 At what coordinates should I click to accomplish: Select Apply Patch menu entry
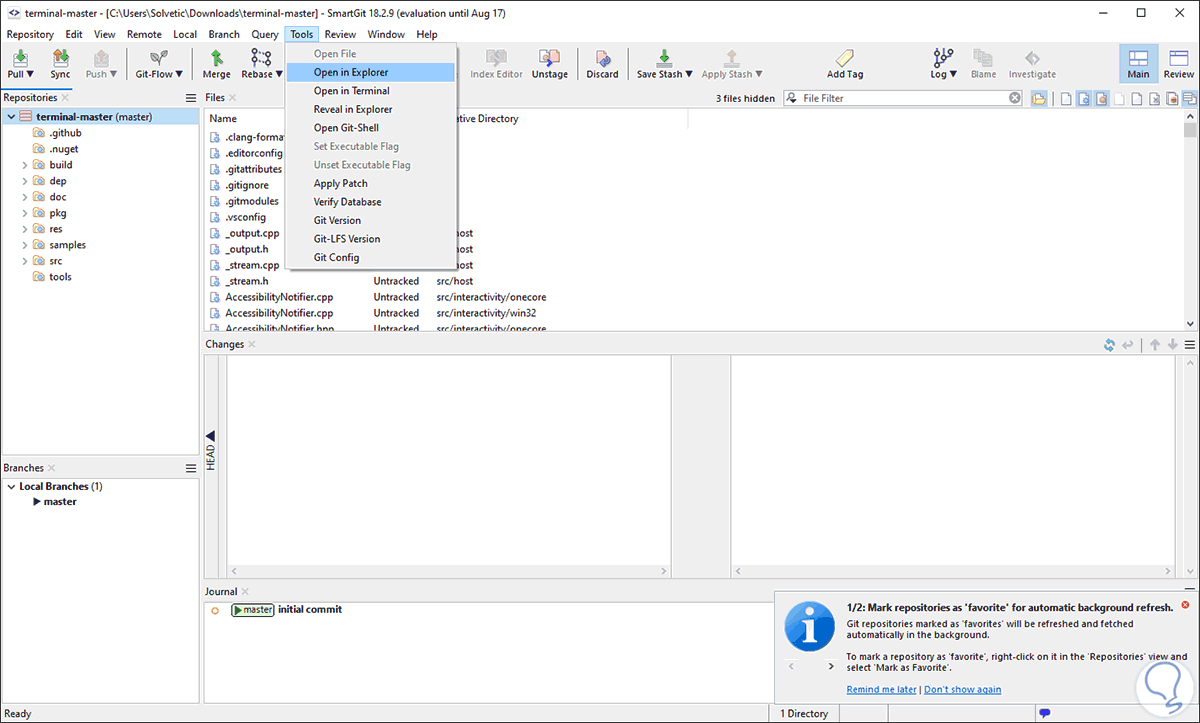pos(370,183)
